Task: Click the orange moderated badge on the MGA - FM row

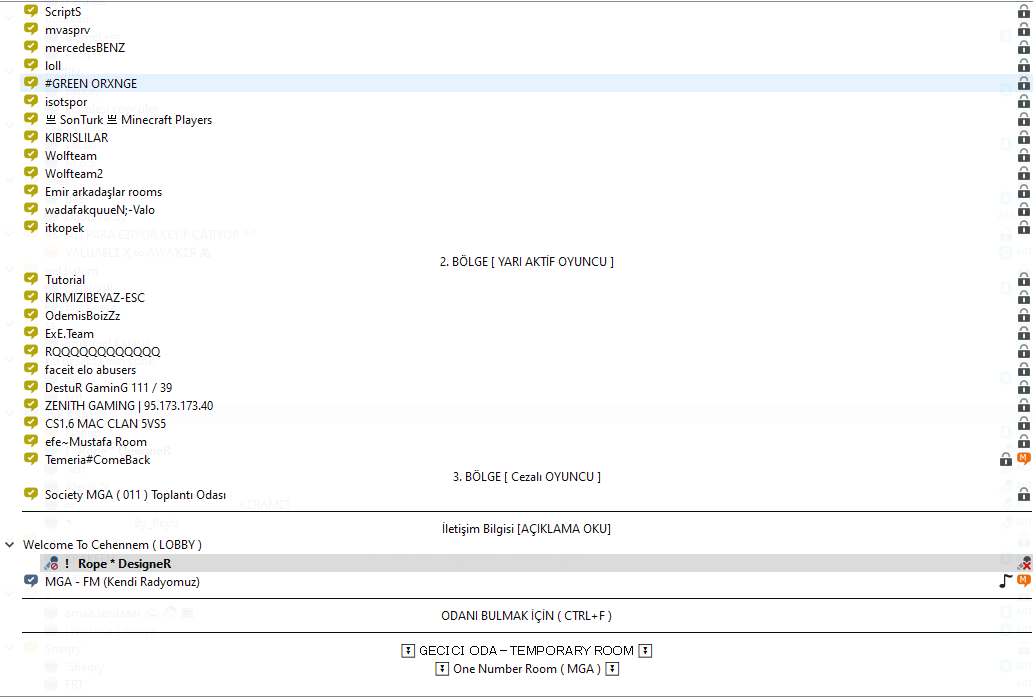Action: pos(1023,580)
